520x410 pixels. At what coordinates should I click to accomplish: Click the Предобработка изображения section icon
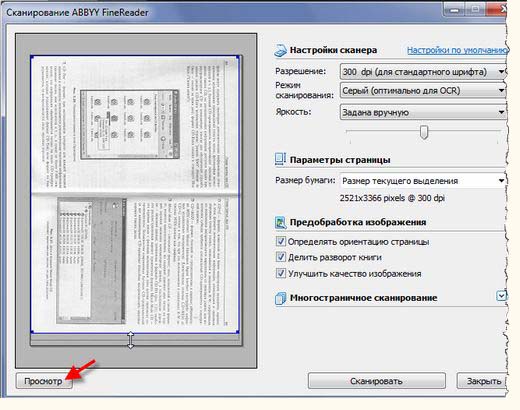[280, 222]
